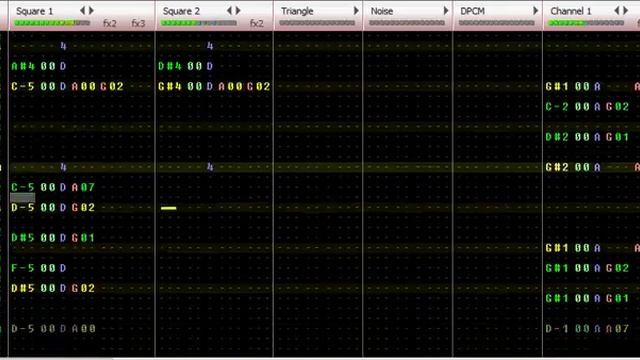Select volume D in the Square 2 D#4 row
This screenshot has width=640, height=360.
[x=209, y=66]
